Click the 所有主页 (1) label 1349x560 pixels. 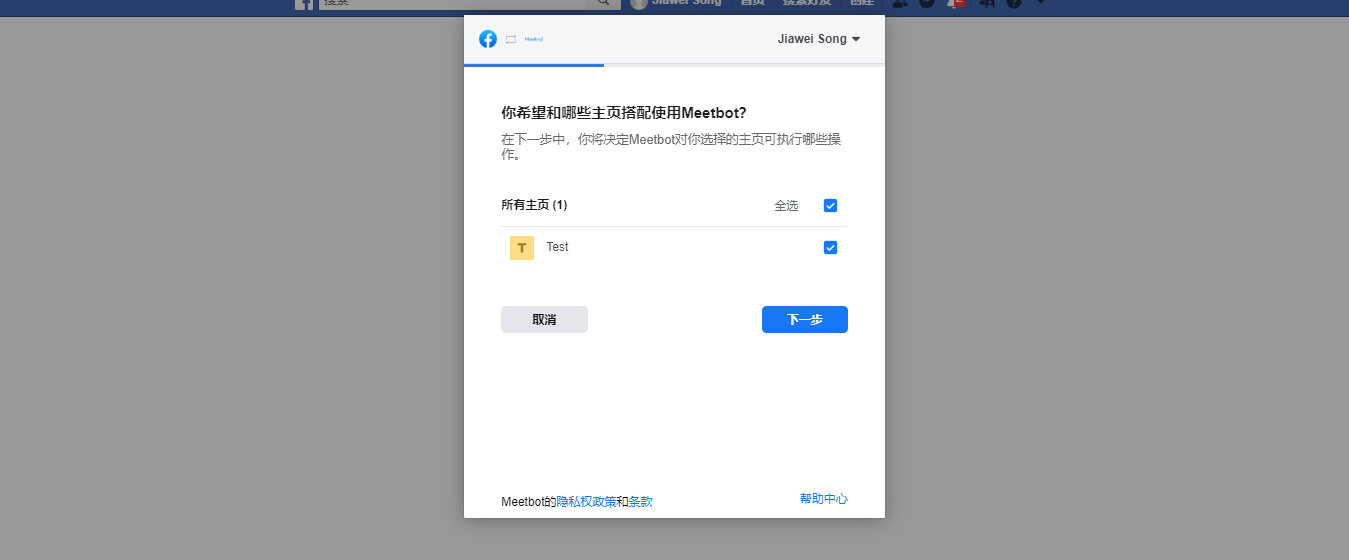click(534, 205)
